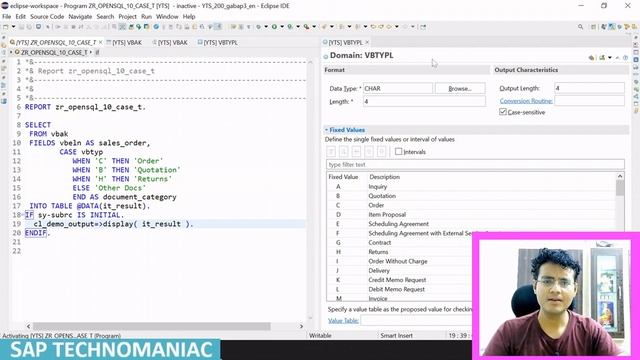This screenshot has width=640, height=360.
Task: Click the External Tools toolbar icon
Action: point(306,27)
